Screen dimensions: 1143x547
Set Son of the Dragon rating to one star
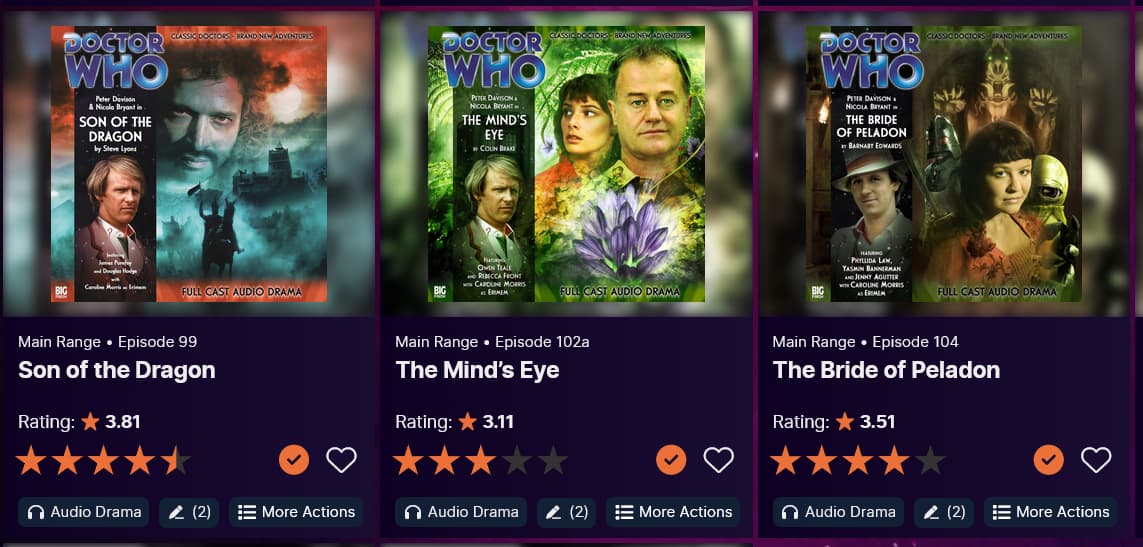[31, 461]
